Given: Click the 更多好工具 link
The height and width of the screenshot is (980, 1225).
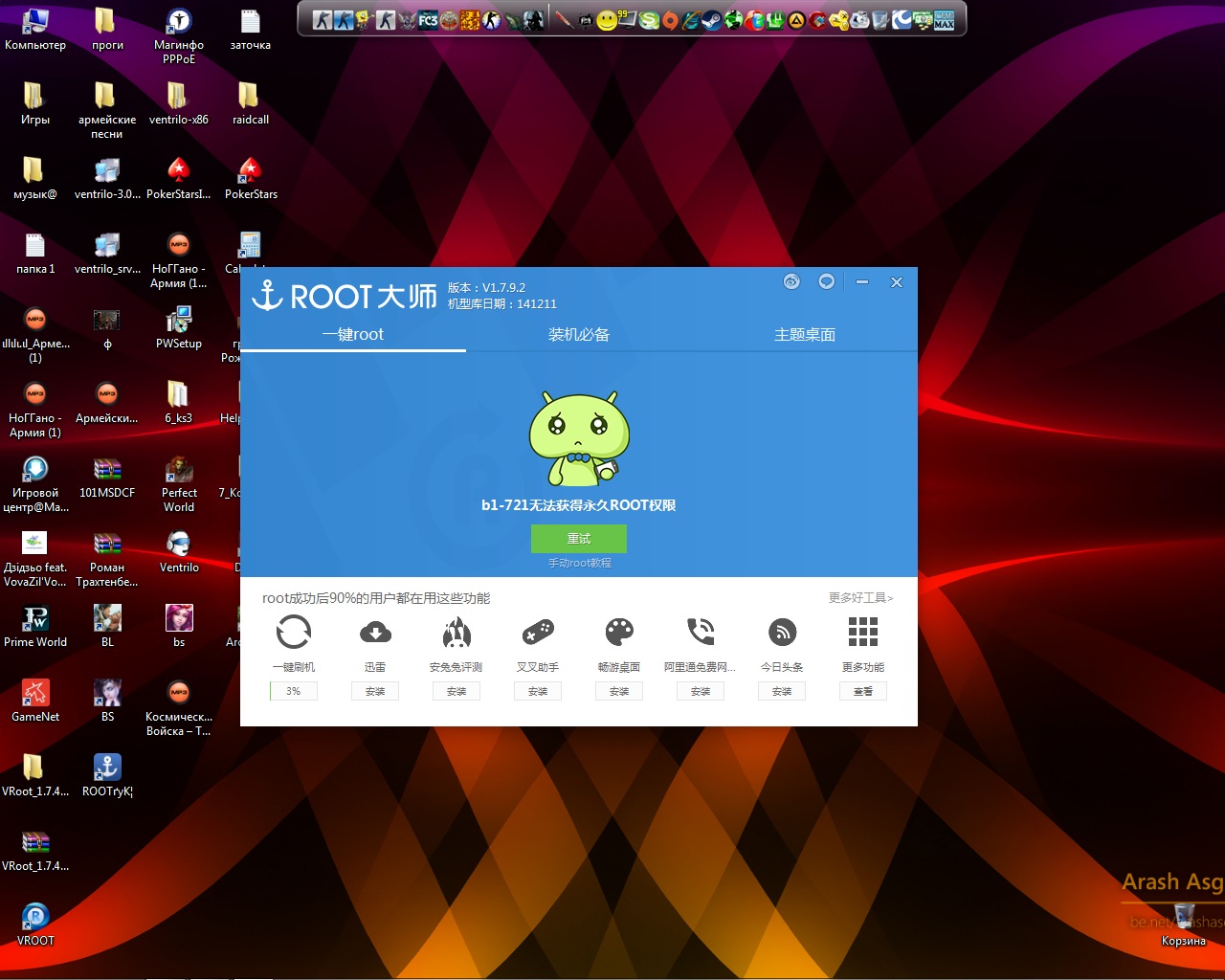Looking at the screenshot, I should 859,598.
